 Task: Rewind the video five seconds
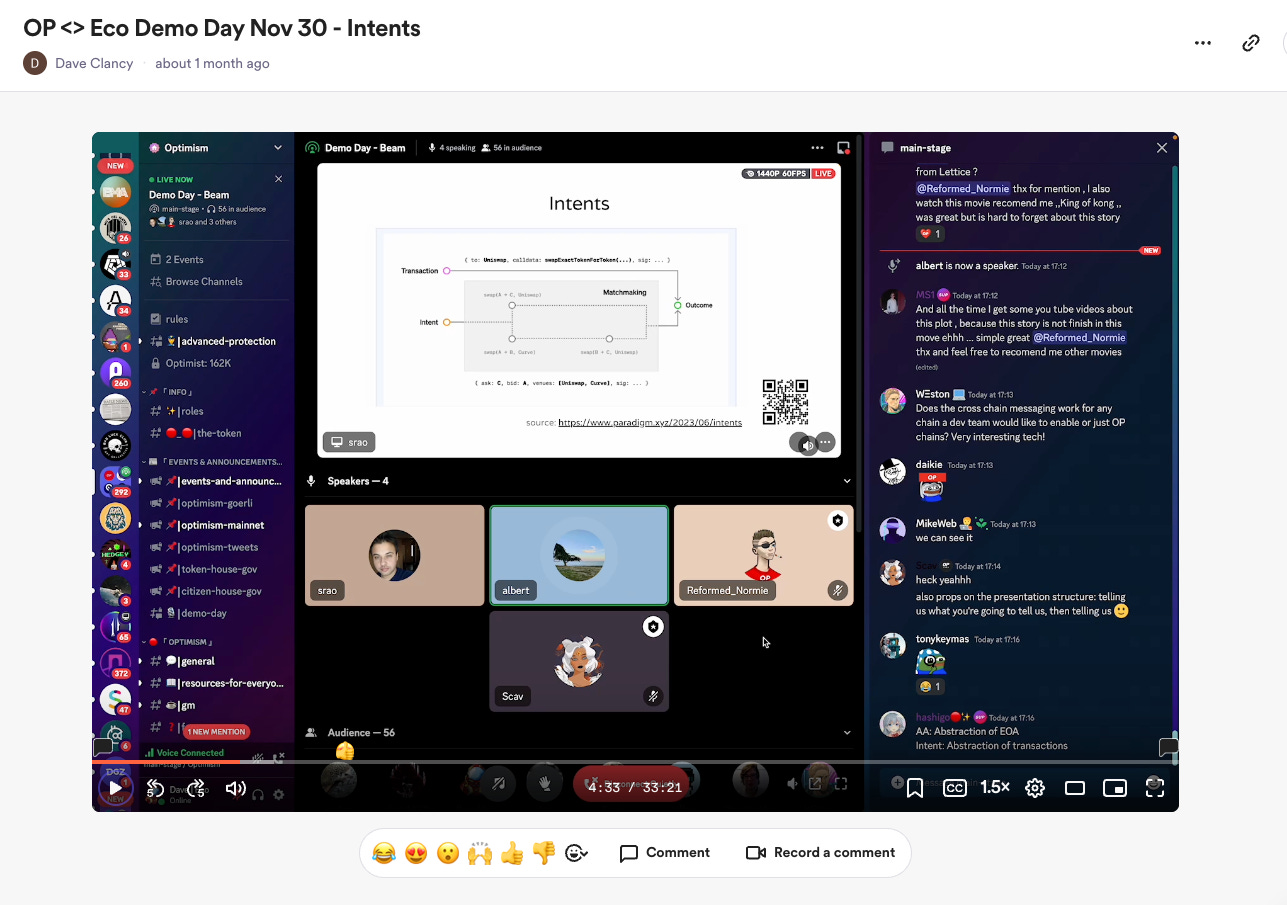(155, 788)
